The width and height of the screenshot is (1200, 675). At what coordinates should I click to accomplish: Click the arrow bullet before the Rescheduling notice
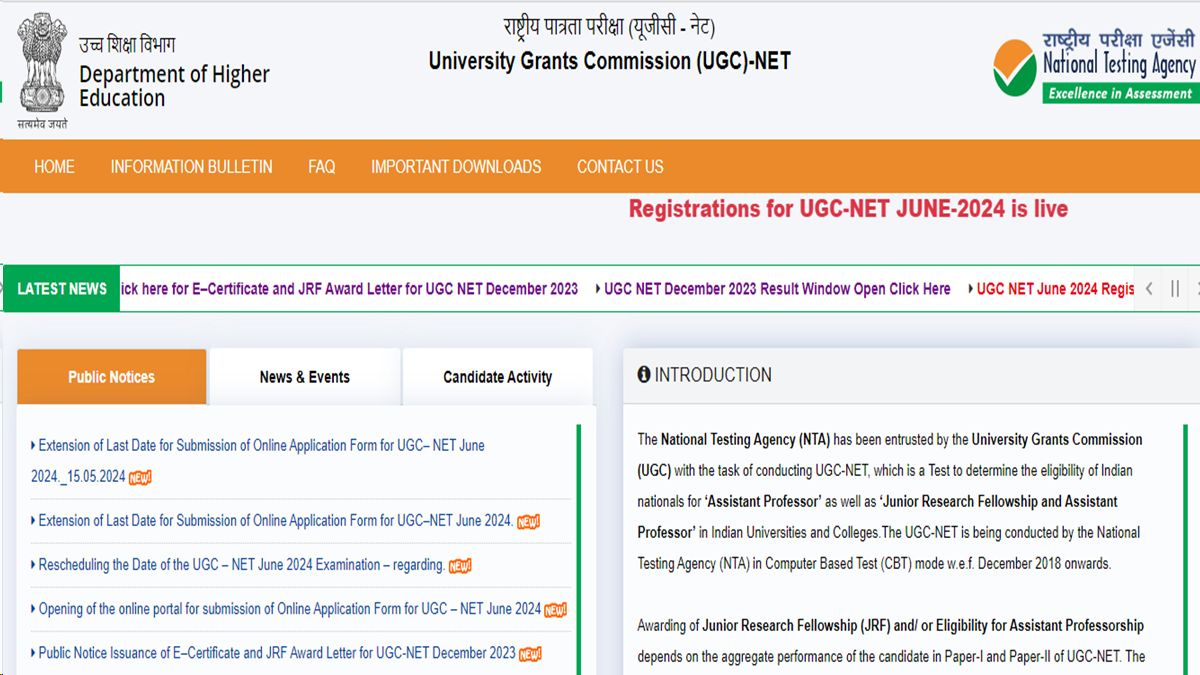coord(33,564)
